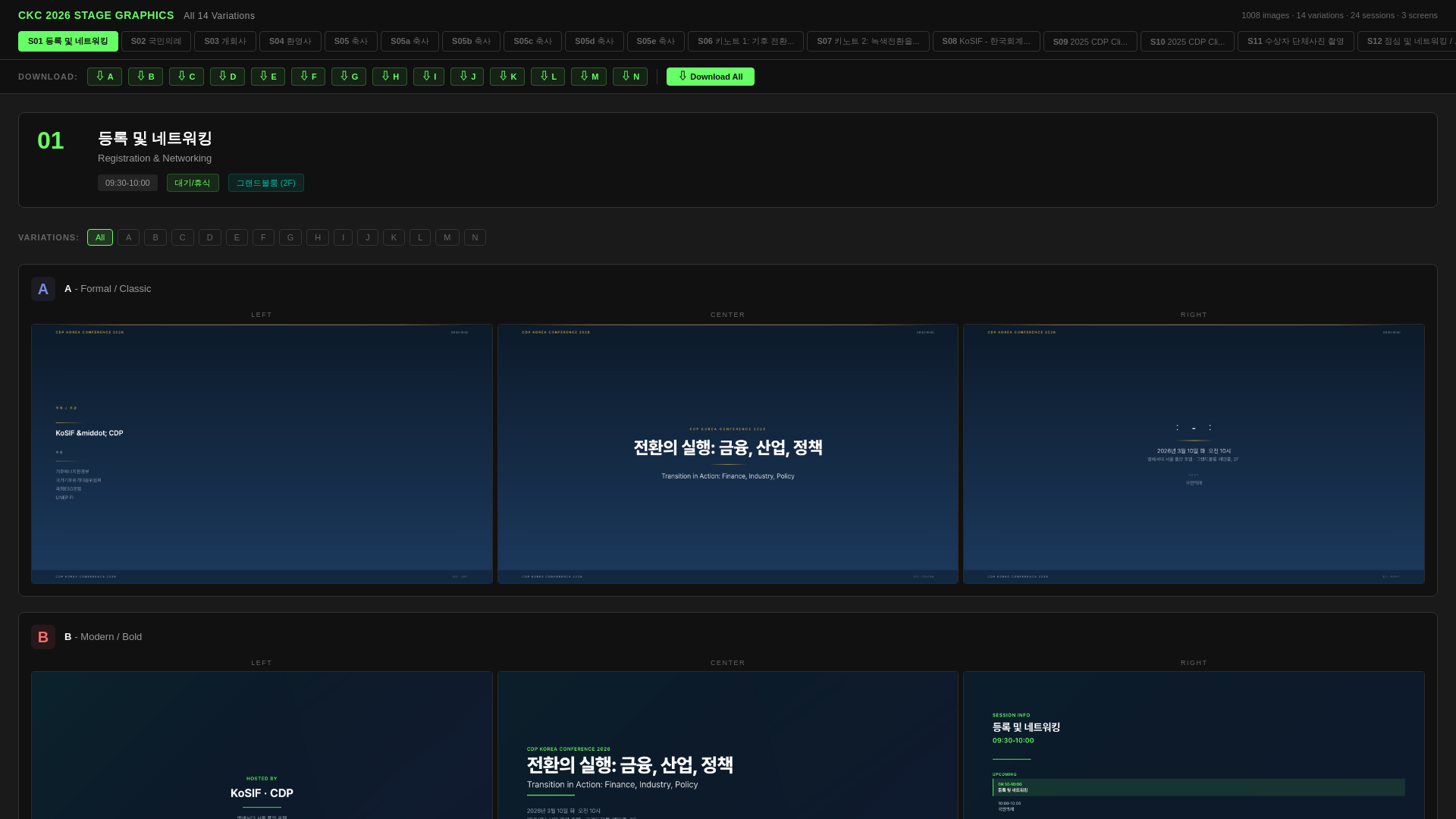The height and width of the screenshot is (819, 1456).
Task: Open the S05c 축사 tab
Action: [532, 41]
